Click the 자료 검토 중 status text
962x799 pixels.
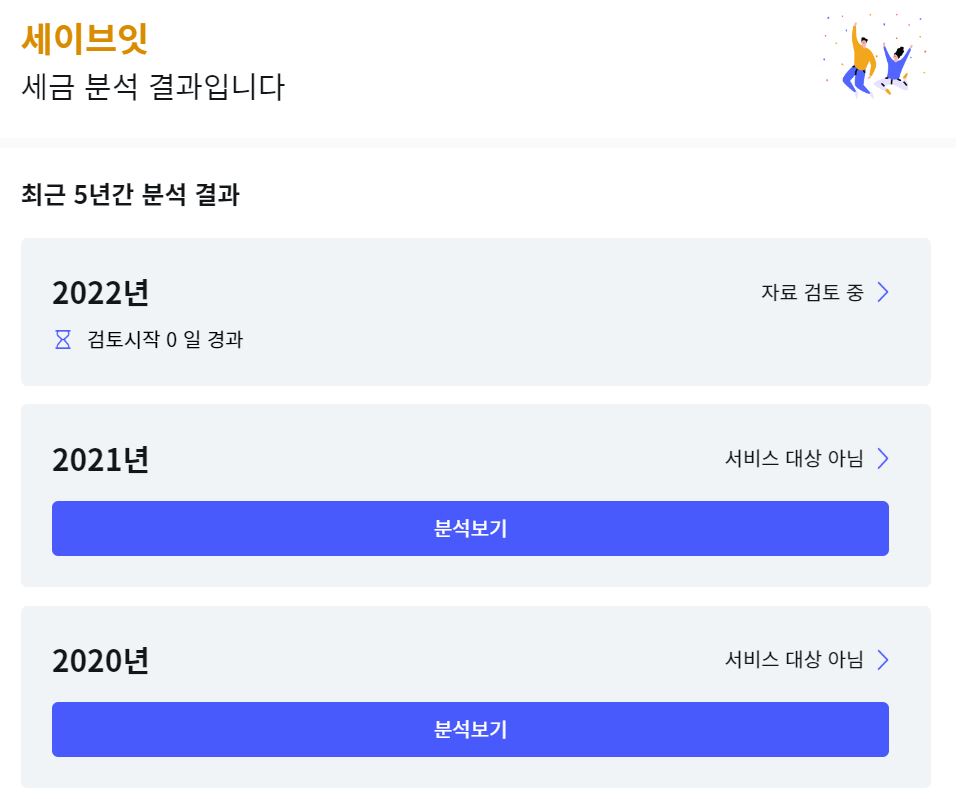click(x=811, y=292)
